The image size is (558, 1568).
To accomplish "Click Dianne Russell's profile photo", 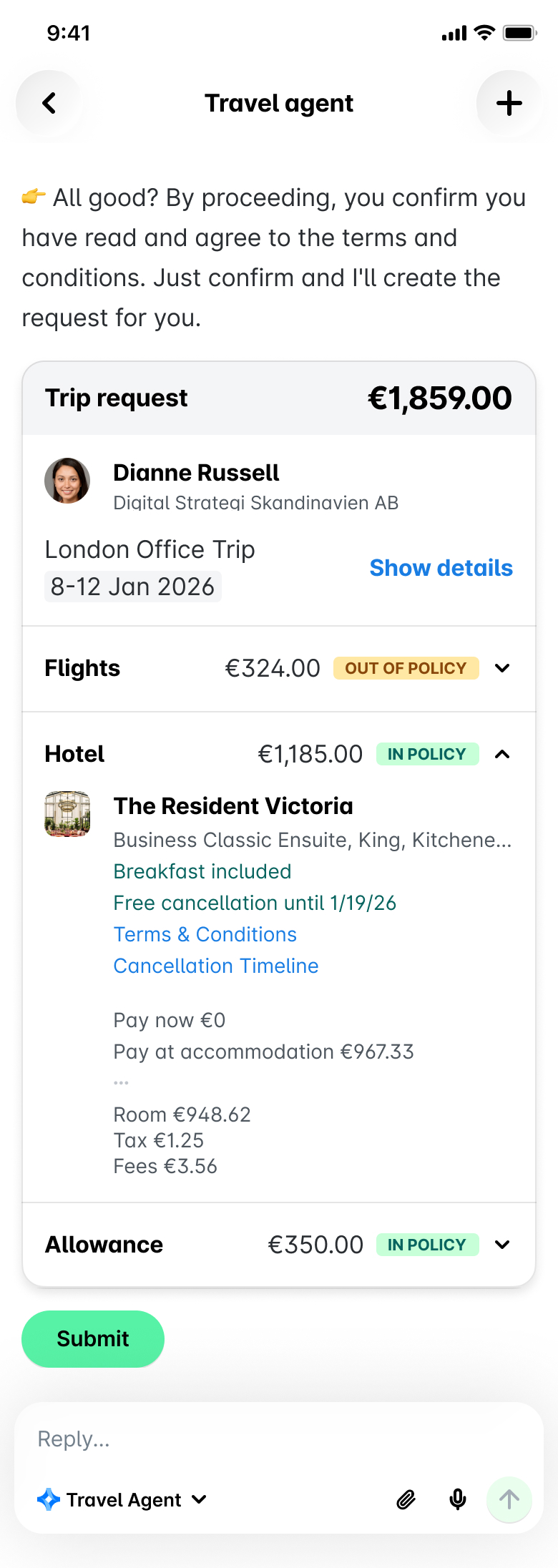I will click(67, 481).
